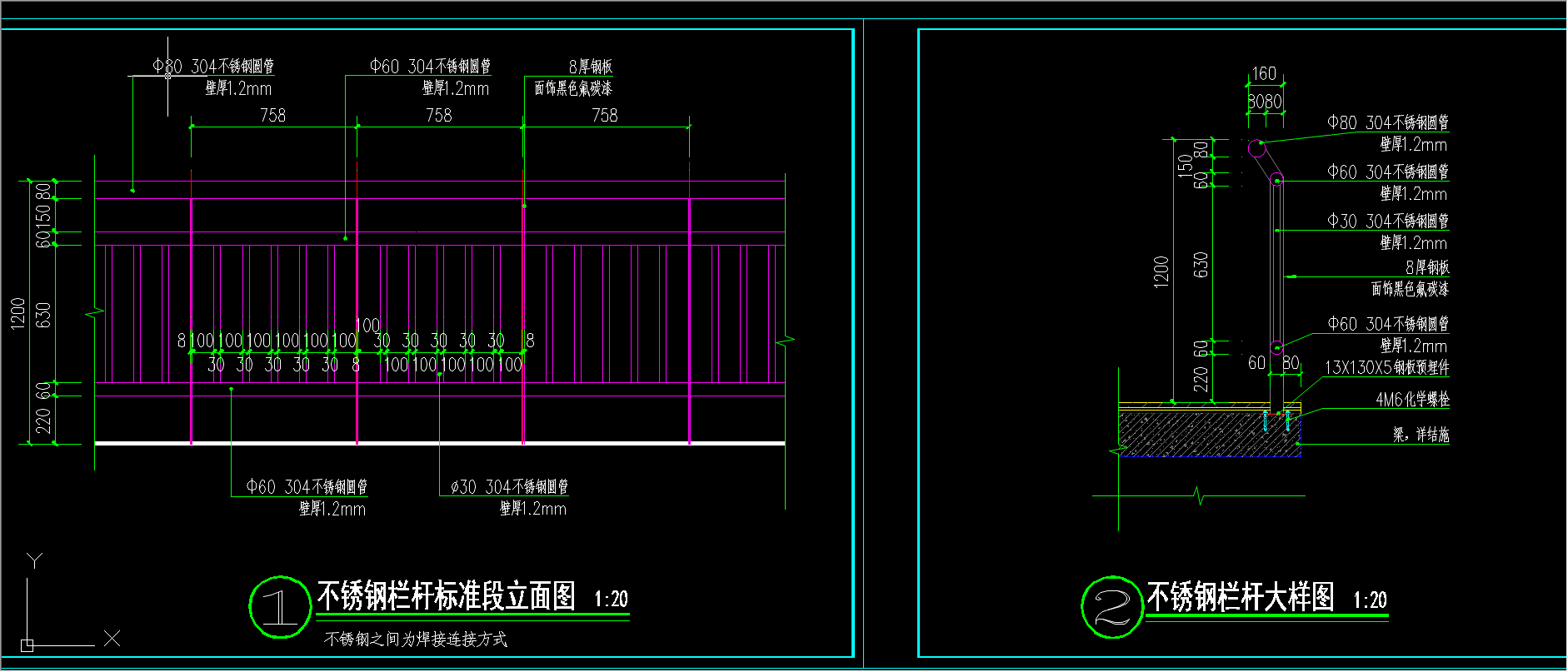The width and height of the screenshot is (1568, 672).
Task: Click the ø30 304不锈钢圆管 label below the elevation
Action: pyautogui.click(x=509, y=487)
